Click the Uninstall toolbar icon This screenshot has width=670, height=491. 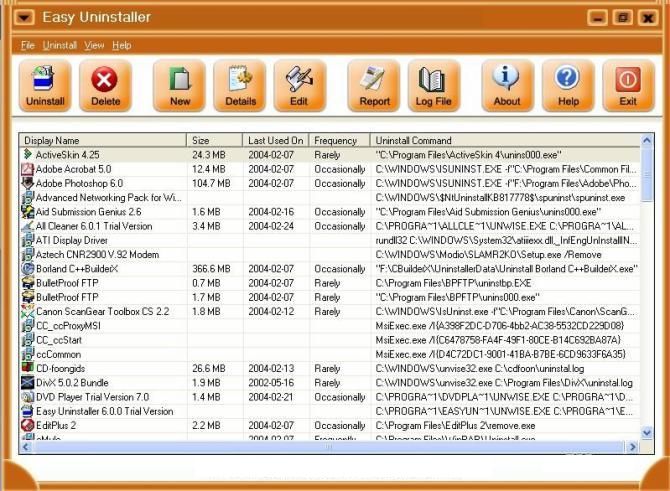coord(45,84)
